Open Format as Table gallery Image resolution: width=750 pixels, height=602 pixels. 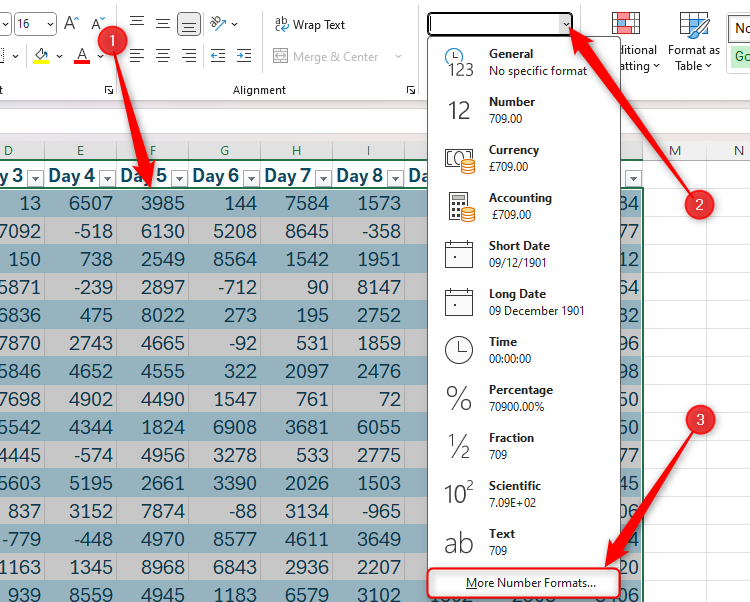pyautogui.click(x=693, y=42)
